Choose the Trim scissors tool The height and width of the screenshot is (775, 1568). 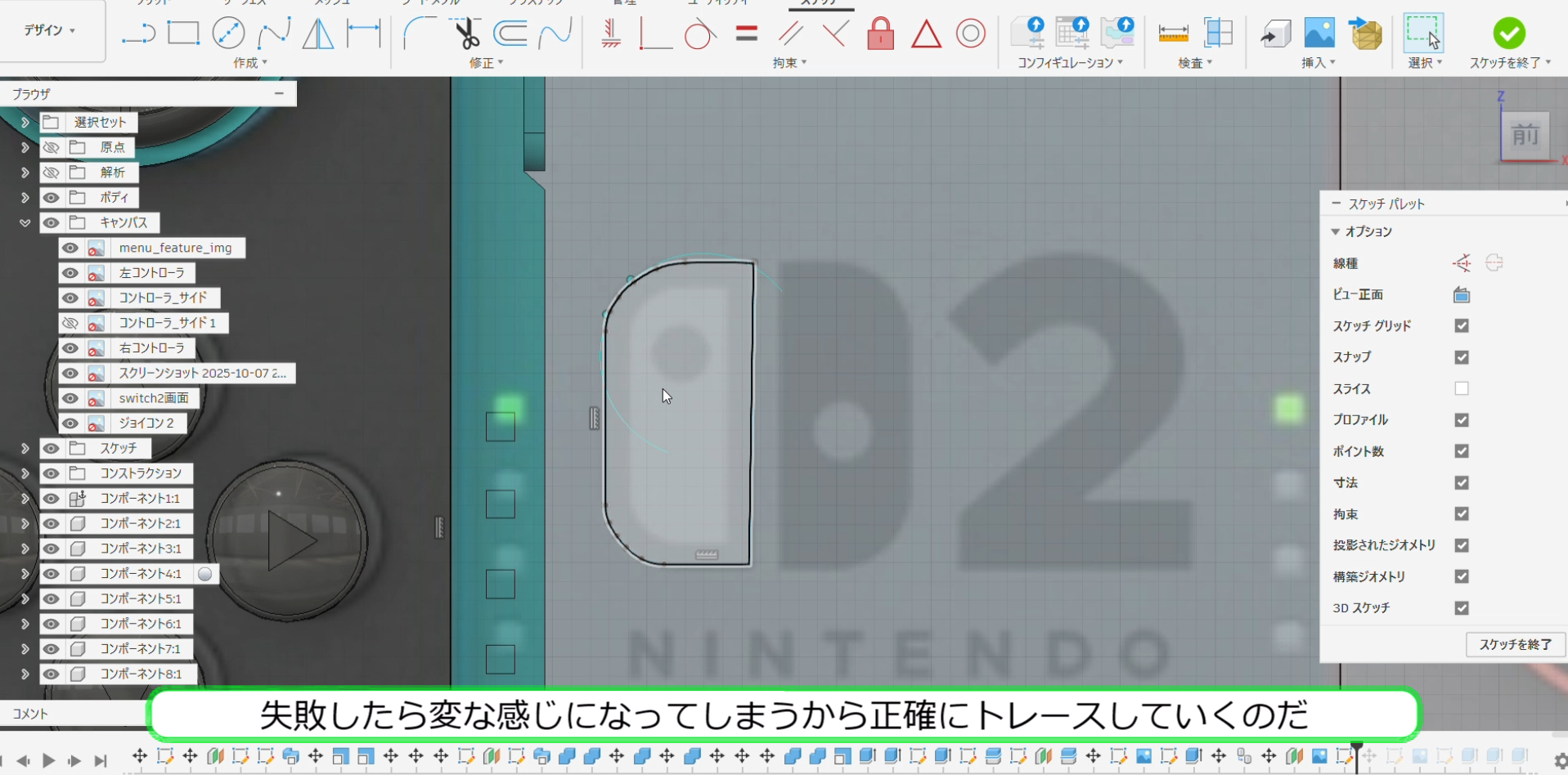466,34
